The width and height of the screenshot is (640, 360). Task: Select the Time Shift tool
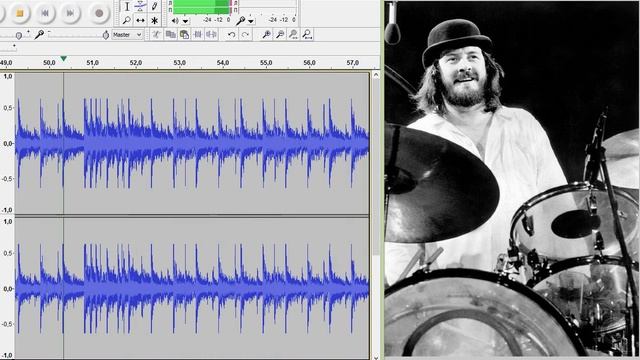point(140,20)
